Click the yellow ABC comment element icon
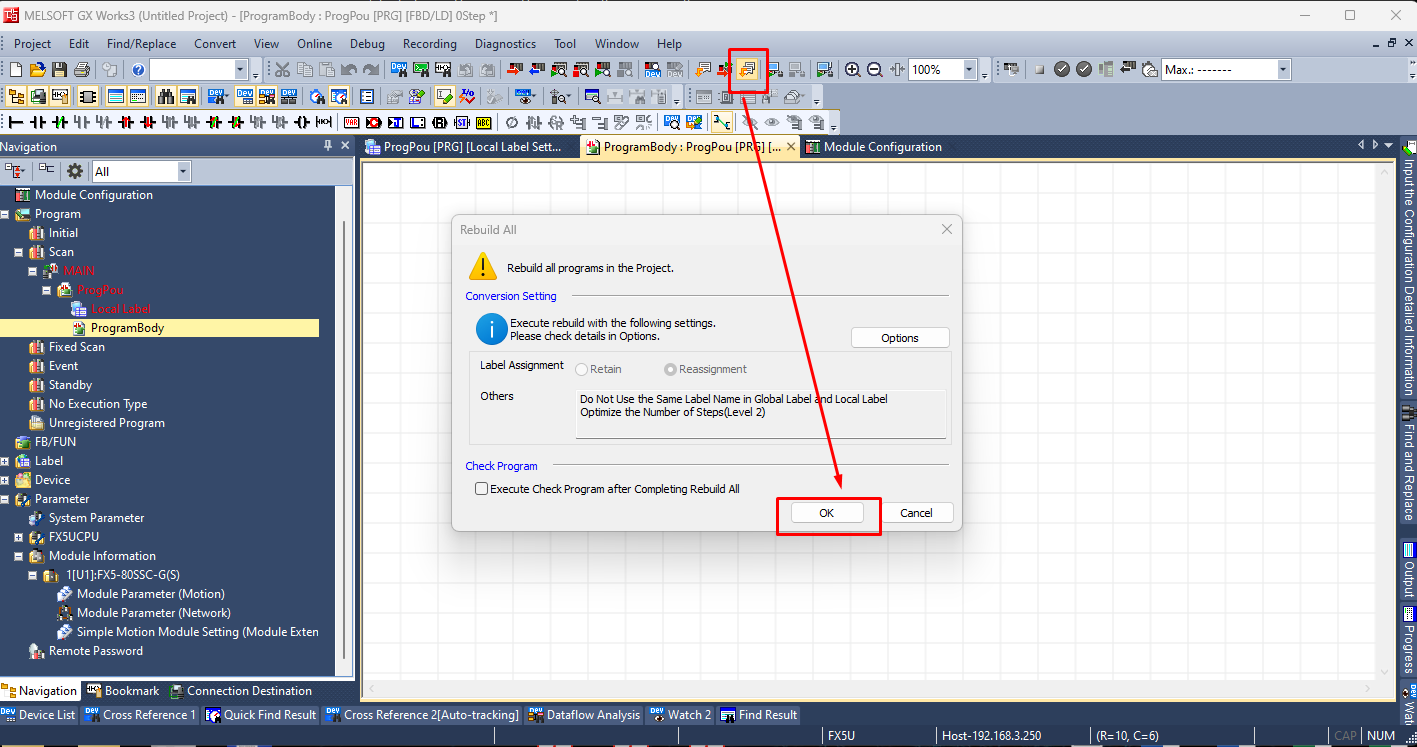Image resolution: width=1417 pixels, height=747 pixels. [x=483, y=122]
